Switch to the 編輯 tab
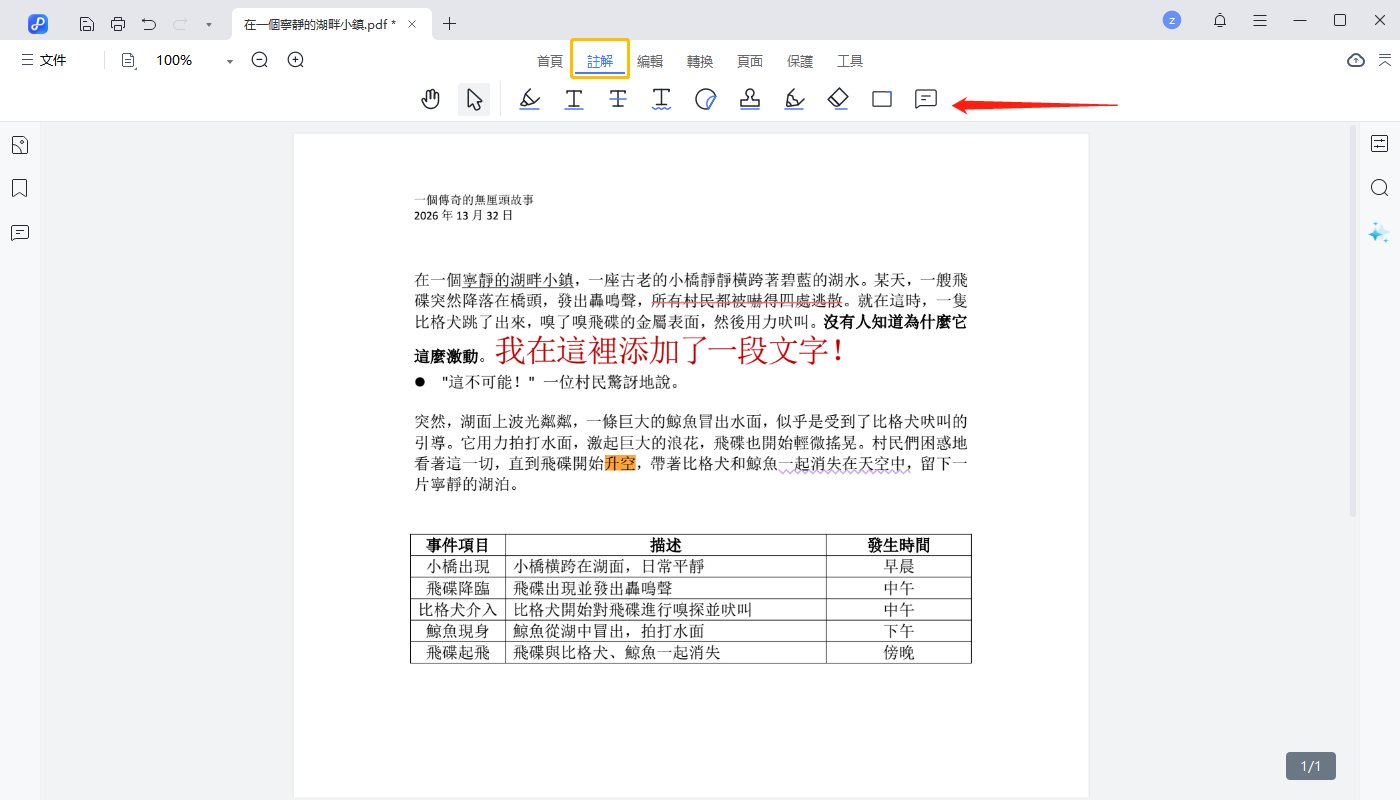The width and height of the screenshot is (1400, 800). (x=650, y=60)
